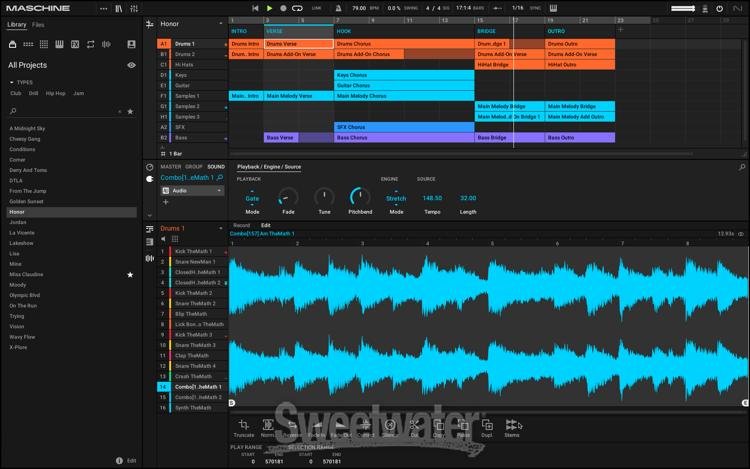This screenshot has height=469, width=750.
Task: Toggle the favorites star filter next to search
Action: (130, 111)
